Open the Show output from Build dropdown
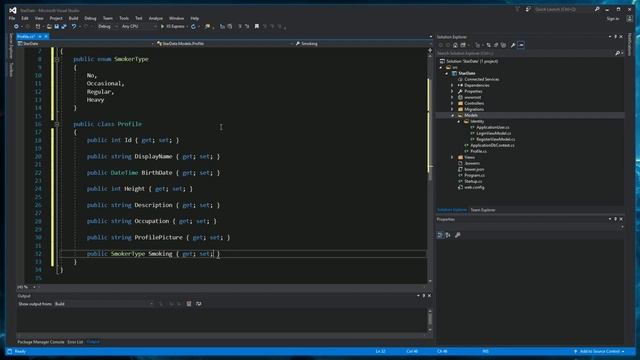The image size is (640, 360). point(104,304)
